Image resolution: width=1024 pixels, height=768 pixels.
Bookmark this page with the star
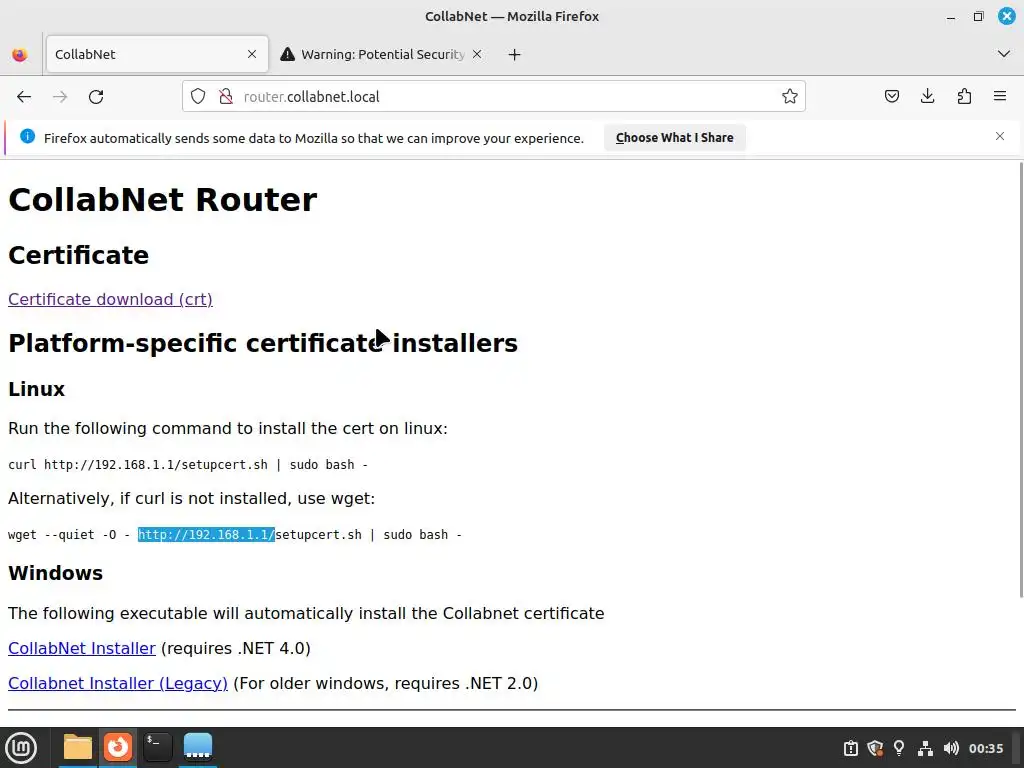[790, 97]
